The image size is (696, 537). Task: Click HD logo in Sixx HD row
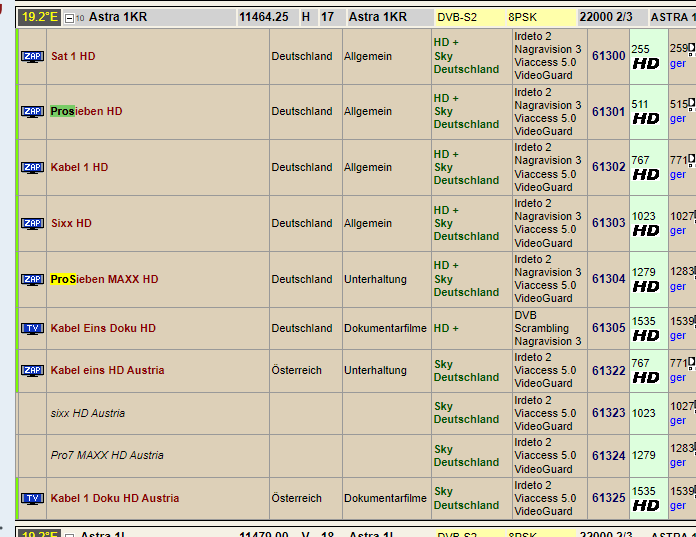pos(646,230)
